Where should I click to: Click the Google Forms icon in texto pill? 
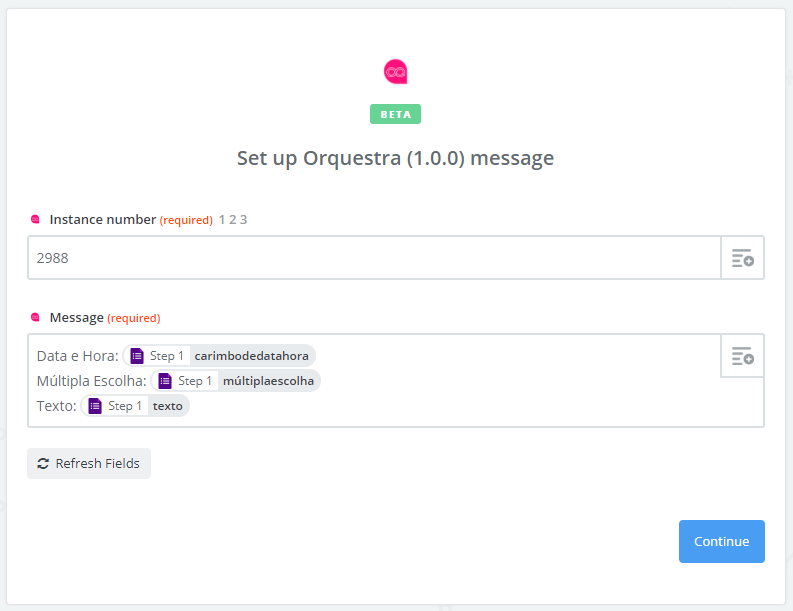[95, 406]
